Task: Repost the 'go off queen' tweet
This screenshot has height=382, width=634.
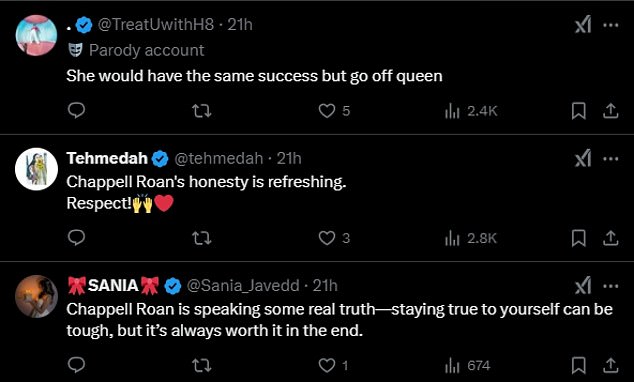Action: tap(201, 111)
